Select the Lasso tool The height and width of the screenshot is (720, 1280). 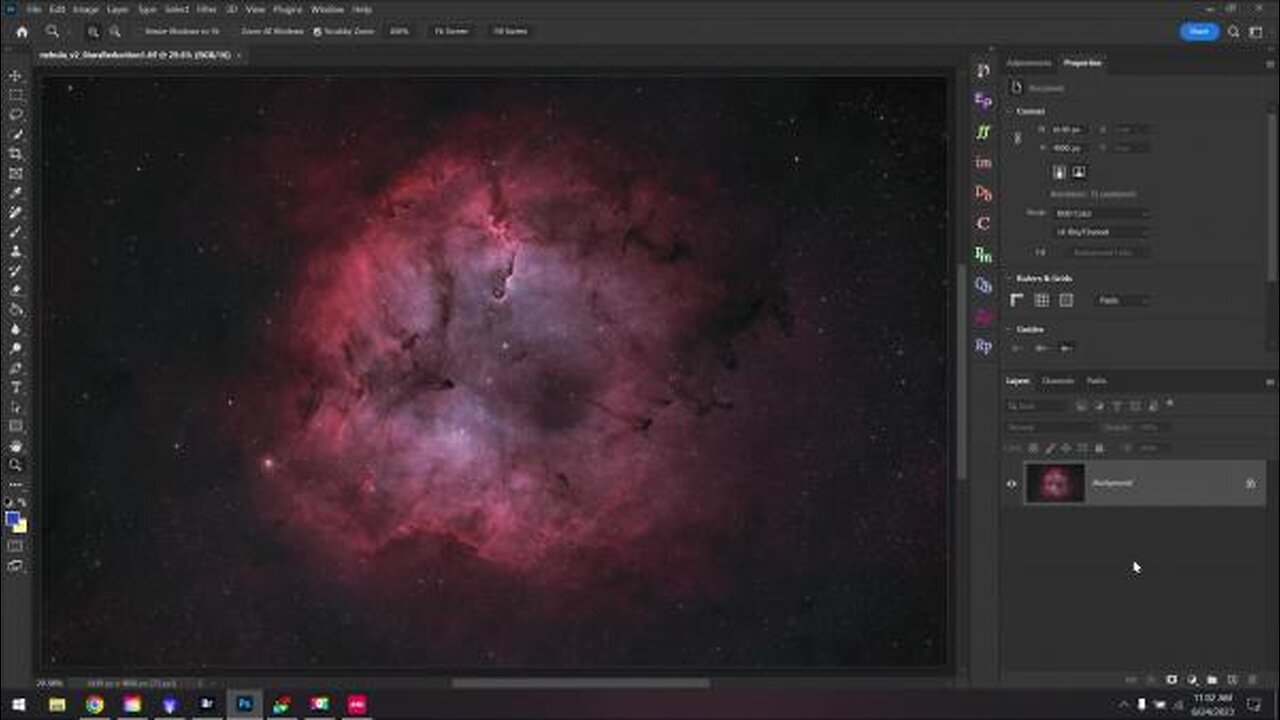click(x=16, y=115)
